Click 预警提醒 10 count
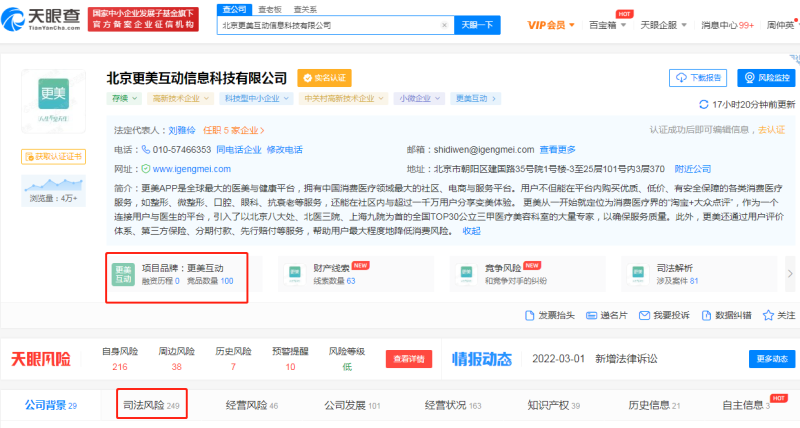The height and width of the screenshot is (428, 800). 290,367
